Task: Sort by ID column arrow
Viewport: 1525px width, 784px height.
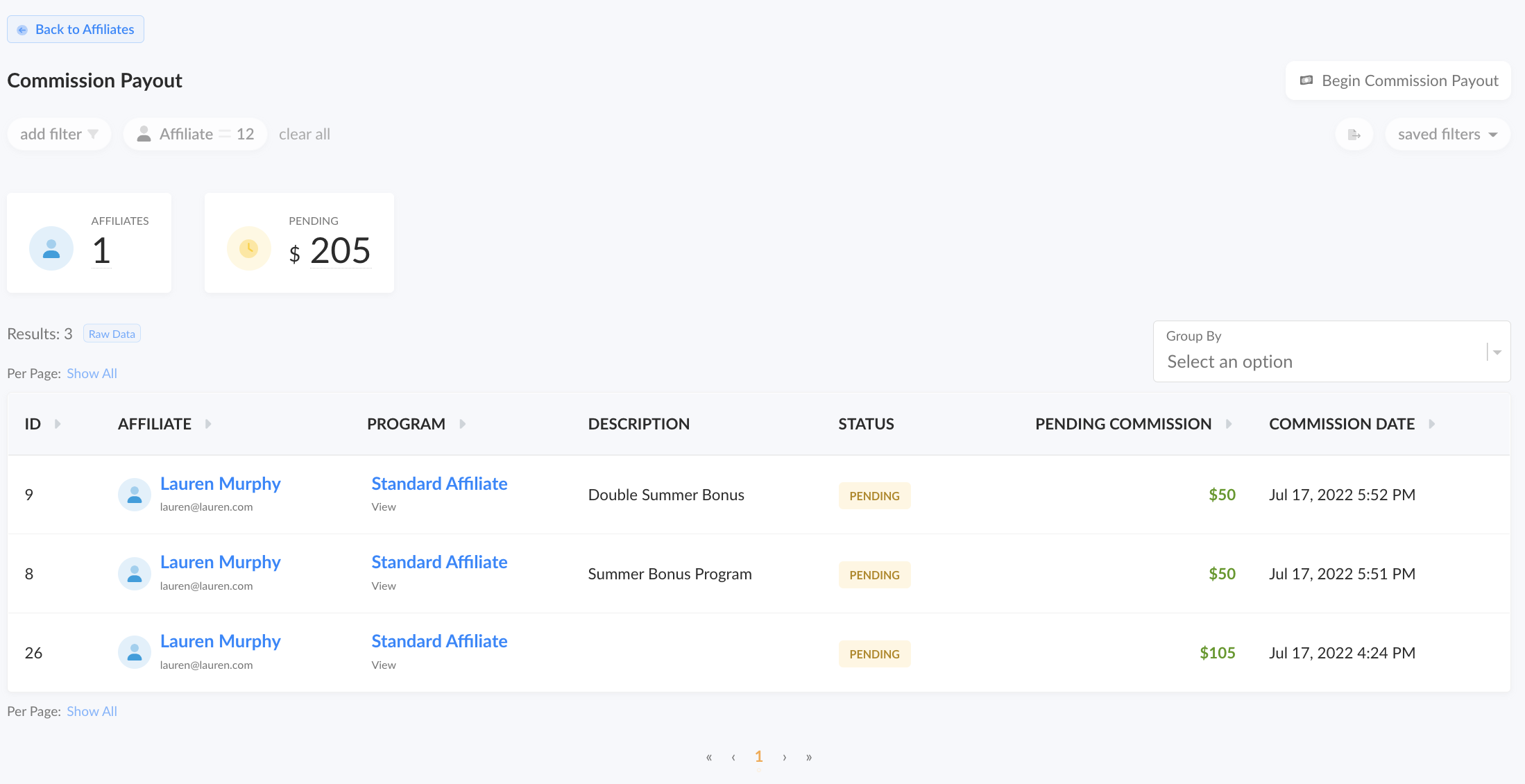Action: [58, 424]
